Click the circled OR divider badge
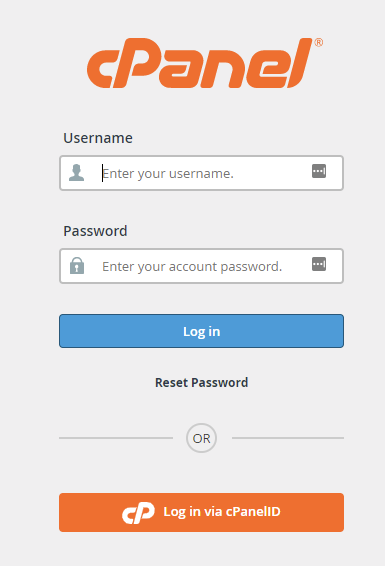Image resolution: width=385 pixels, height=566 pixels. pos(201,438)
